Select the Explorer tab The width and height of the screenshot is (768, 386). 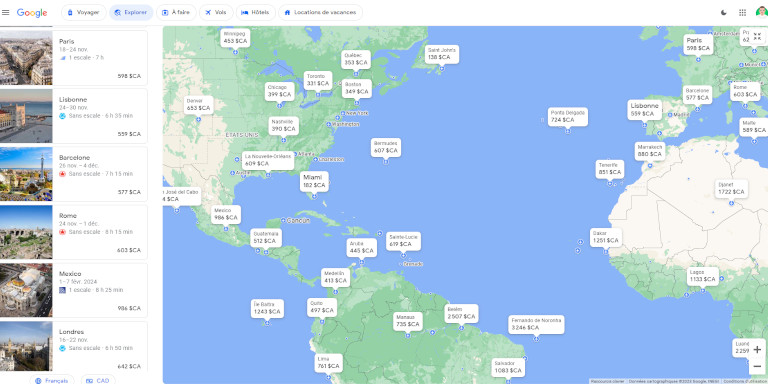pyautogui.click(x=131, y=13)
